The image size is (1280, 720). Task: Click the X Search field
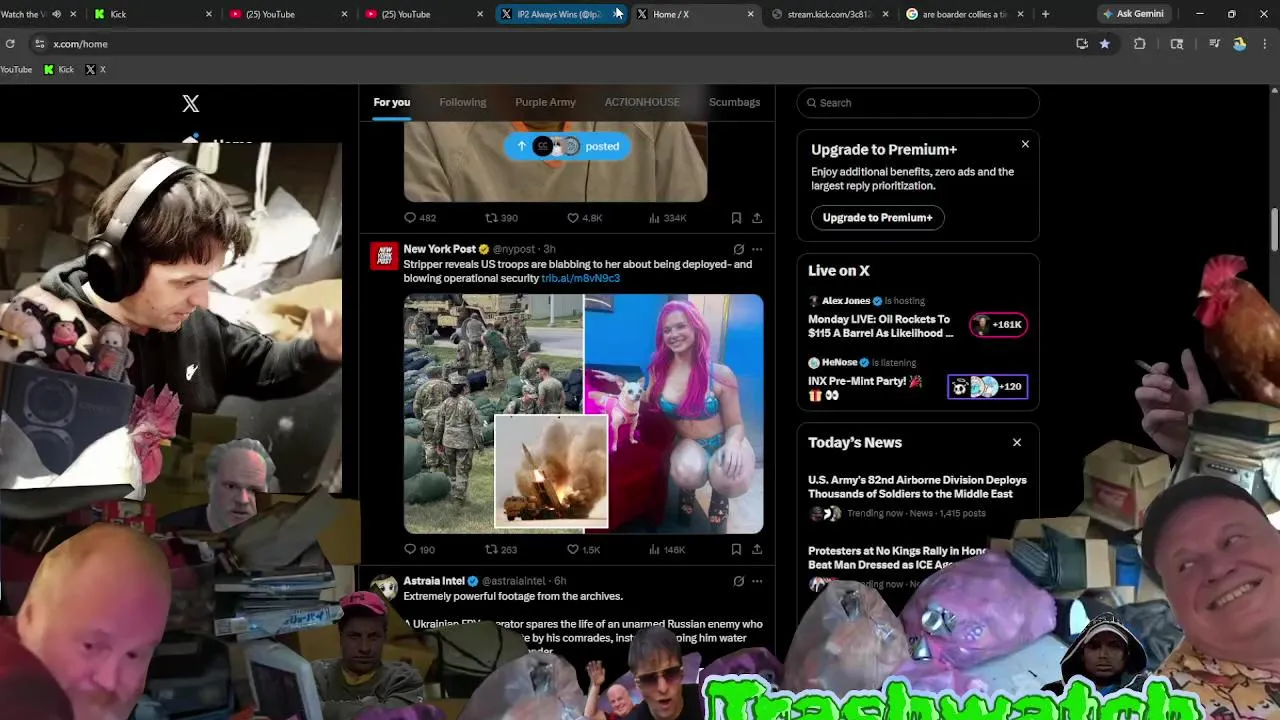[x=918, y=103]
